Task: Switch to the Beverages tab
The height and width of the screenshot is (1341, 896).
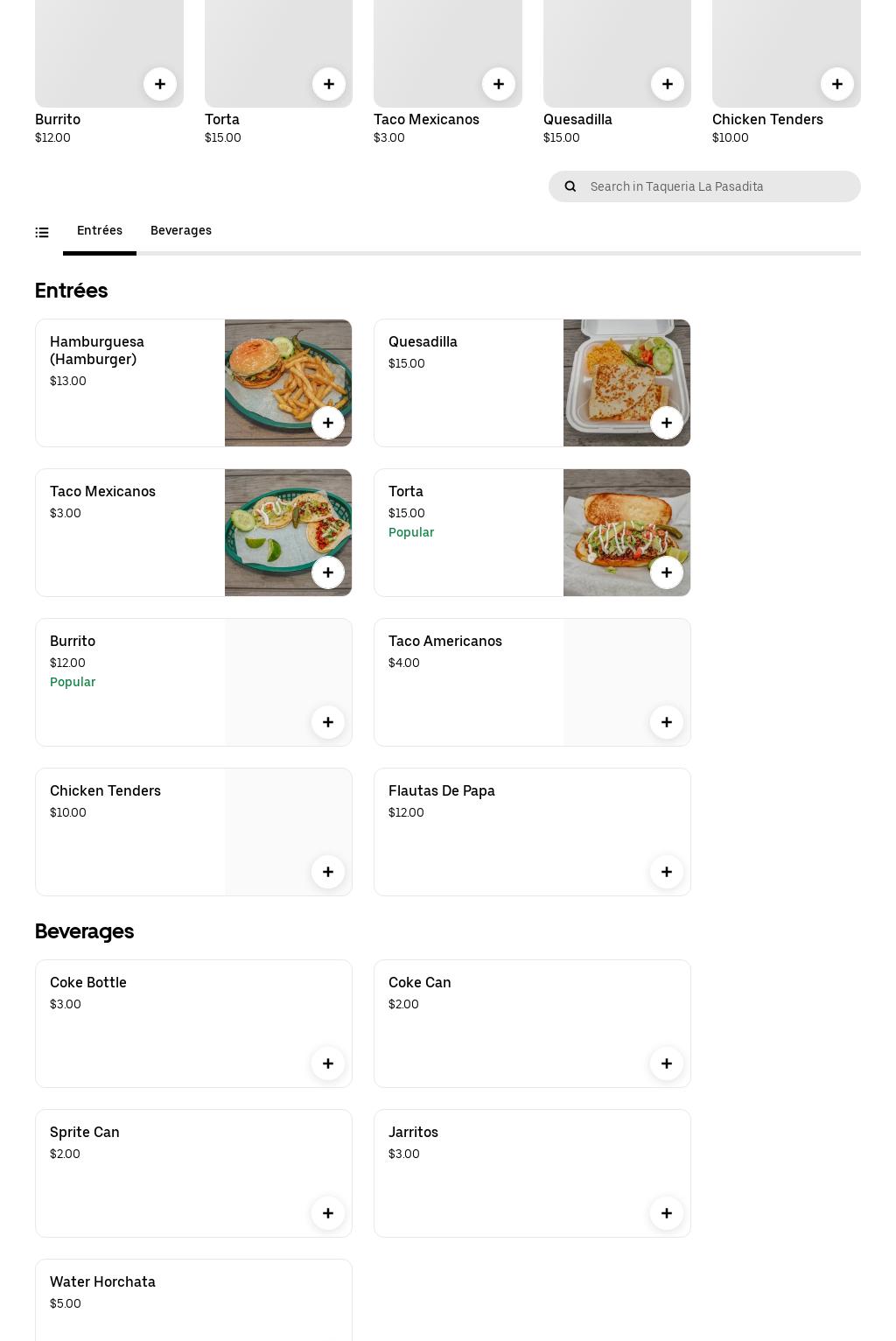Action: click(181, 230)
